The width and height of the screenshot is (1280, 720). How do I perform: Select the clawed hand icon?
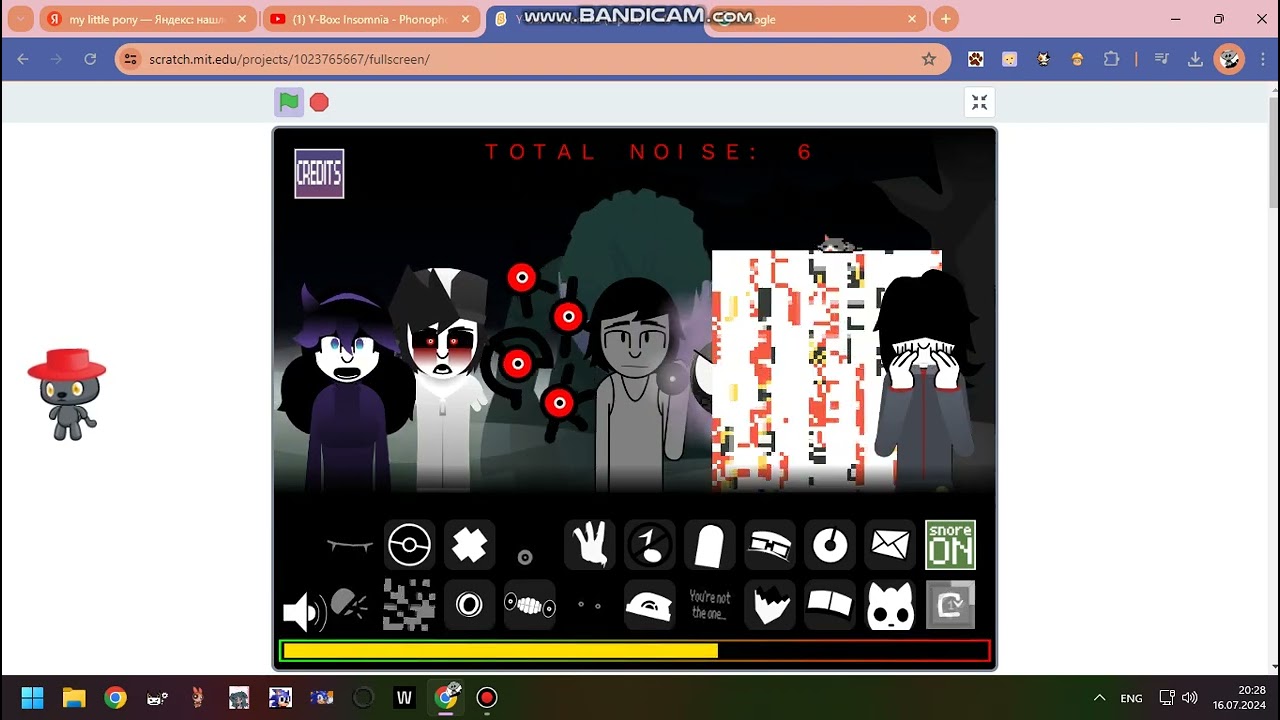pos(590,546)
